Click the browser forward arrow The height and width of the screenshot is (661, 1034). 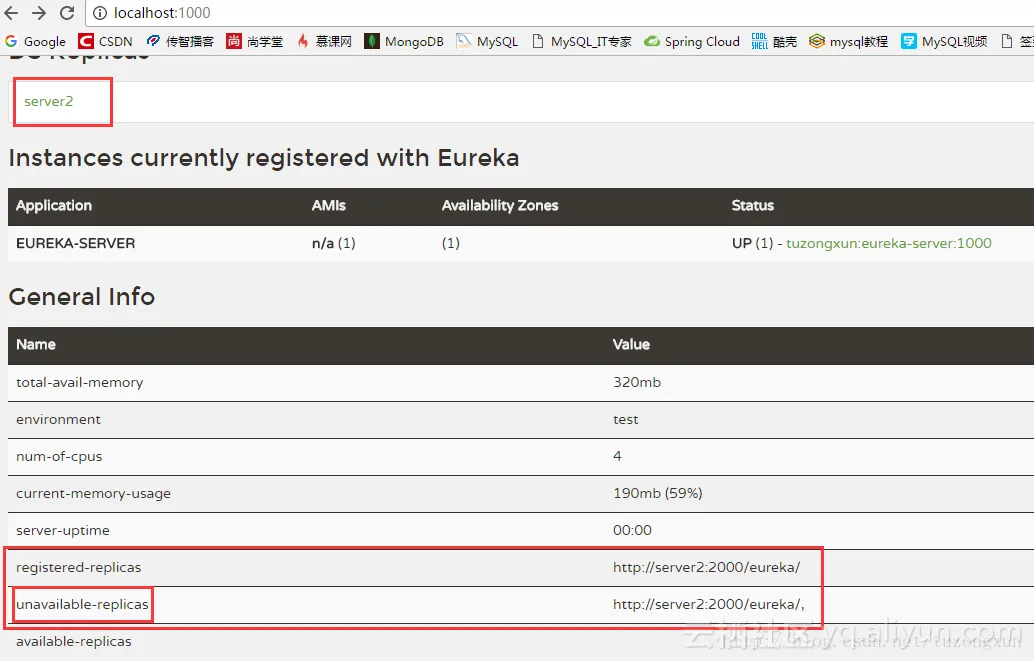(39, 14)
